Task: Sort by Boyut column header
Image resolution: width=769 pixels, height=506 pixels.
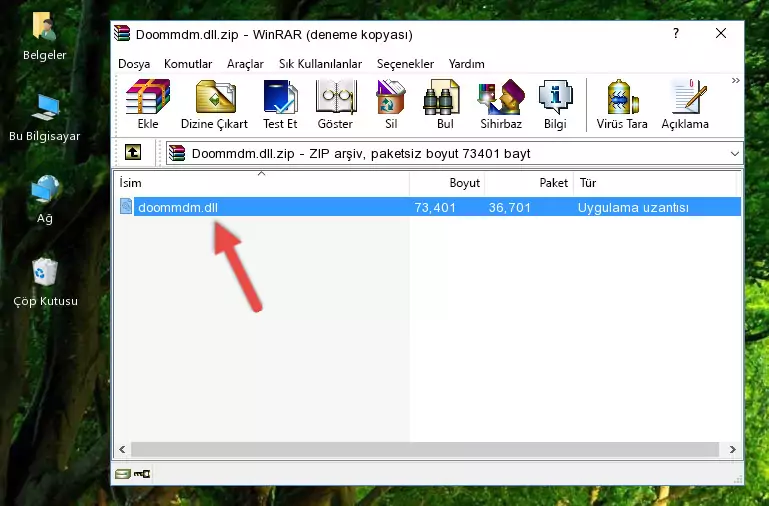Action: [x=447, y=182]
